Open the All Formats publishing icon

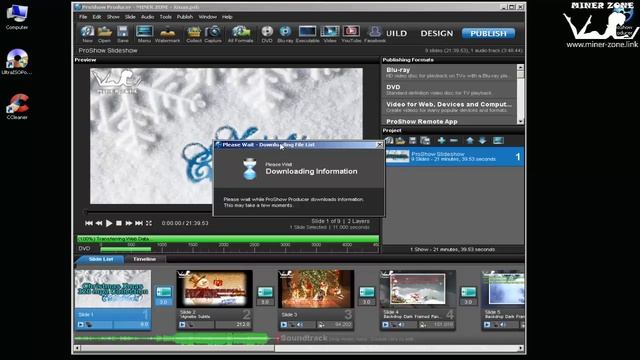pos(240,33)
